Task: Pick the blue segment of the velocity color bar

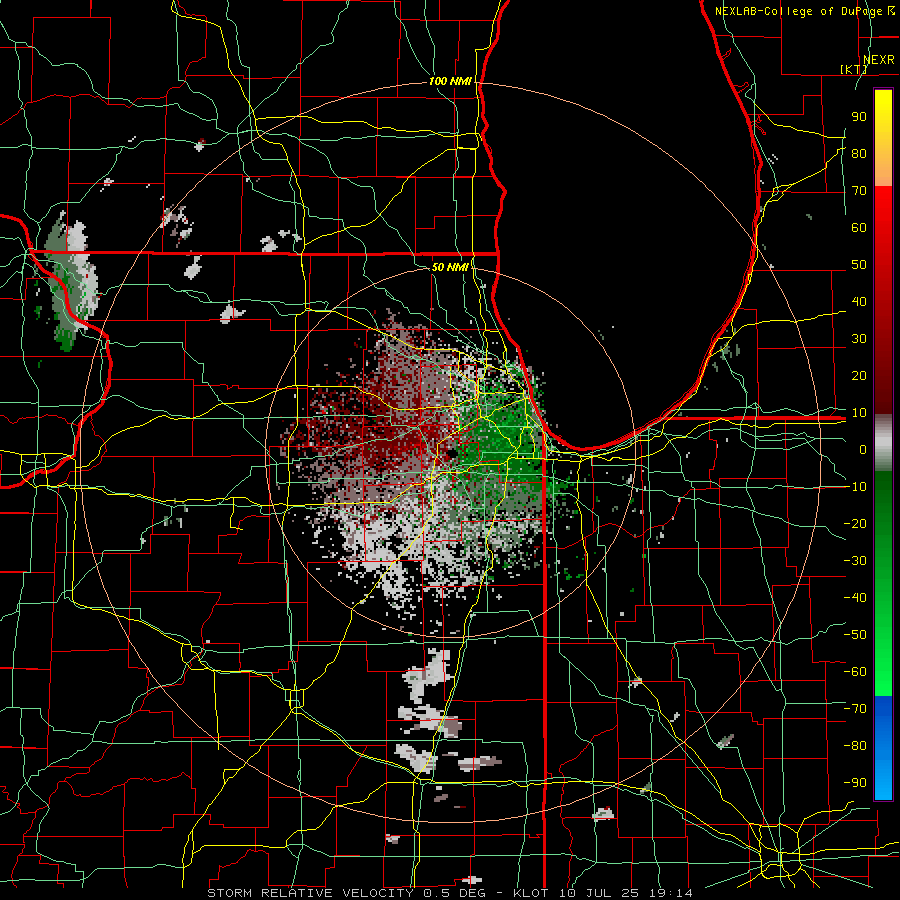Action: pyautogui.click(x=883, y=747)
